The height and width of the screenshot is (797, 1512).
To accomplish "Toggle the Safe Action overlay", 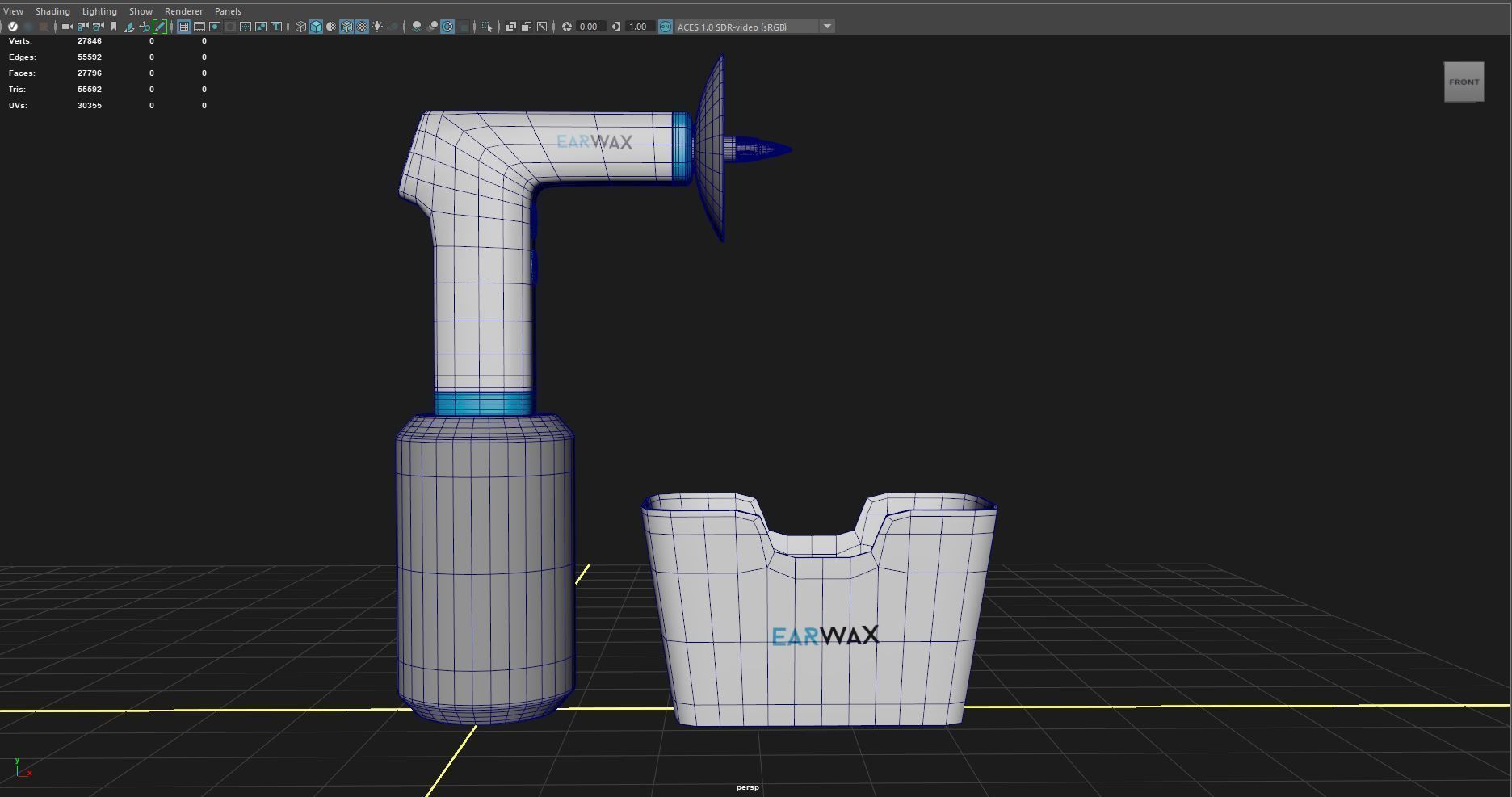I will [261, 27].
